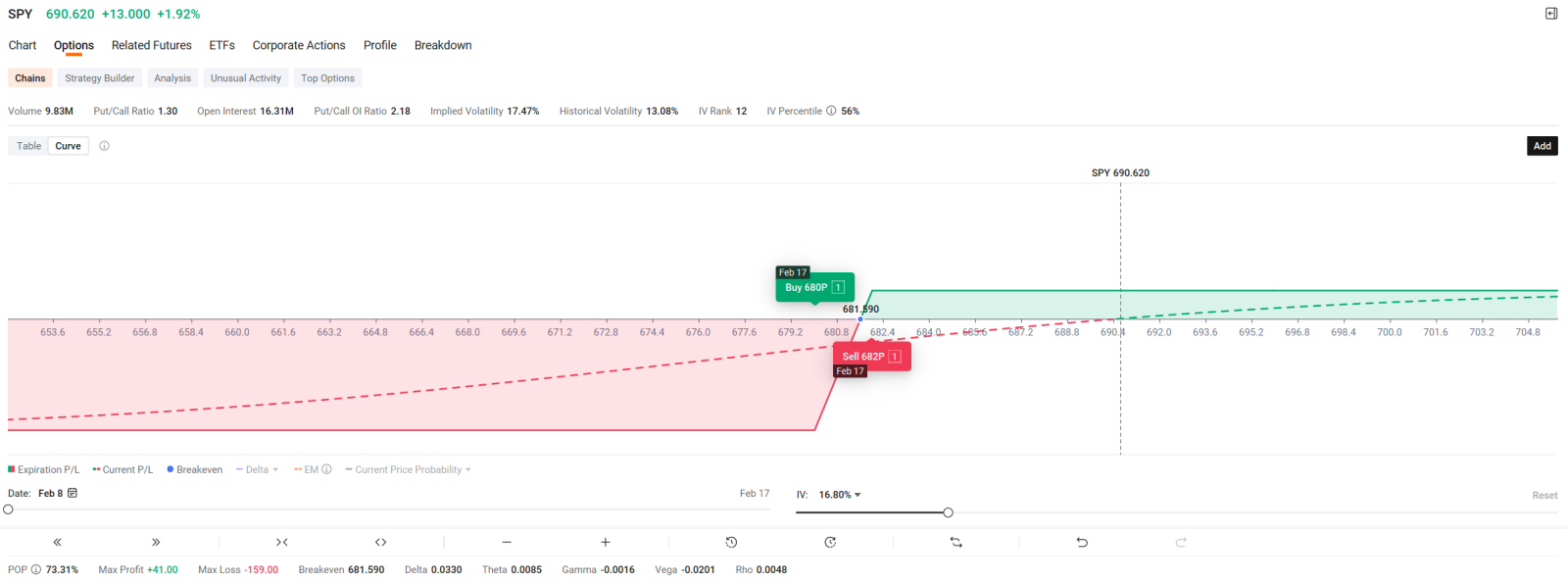This screenshot has width=1568, height=581.
Task: Click the Feb 17 end of date slider
Action: coord(755,494)
